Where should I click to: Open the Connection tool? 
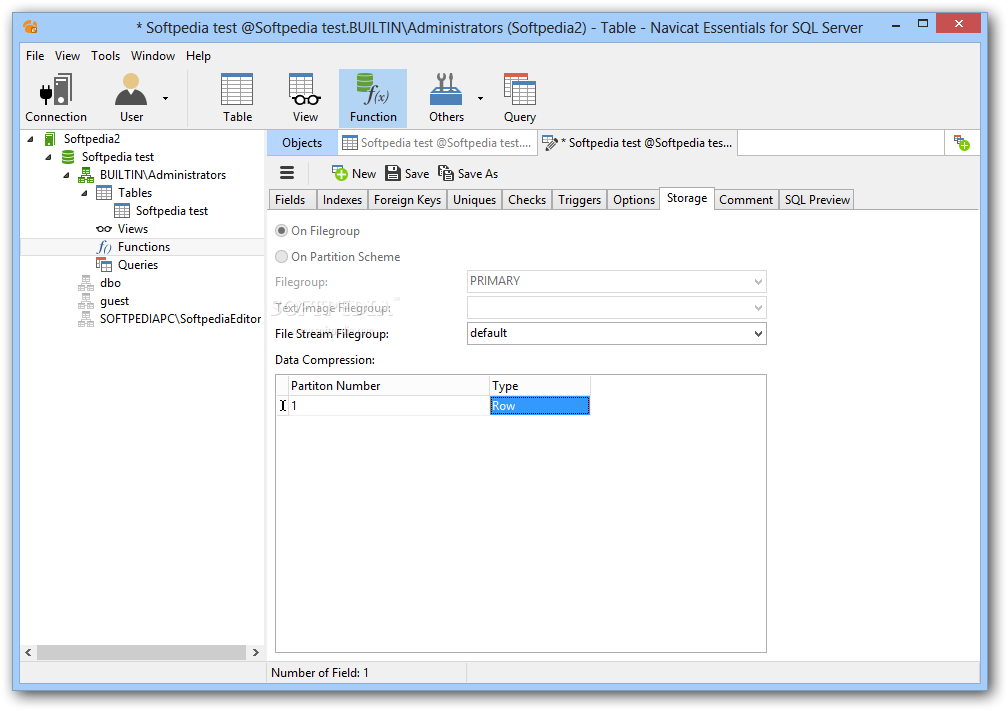pyautogui.click(x=56, y=98)
